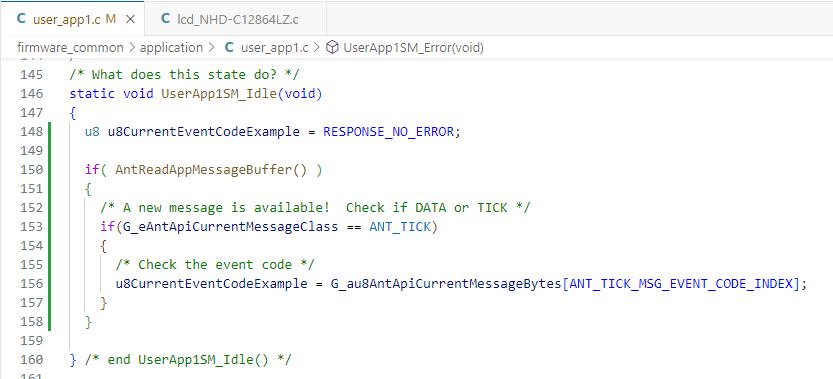This screenshot has height=379, width=833.
Task: Click the C icon in the breadcrumb bar
Action: coord(230,47)
